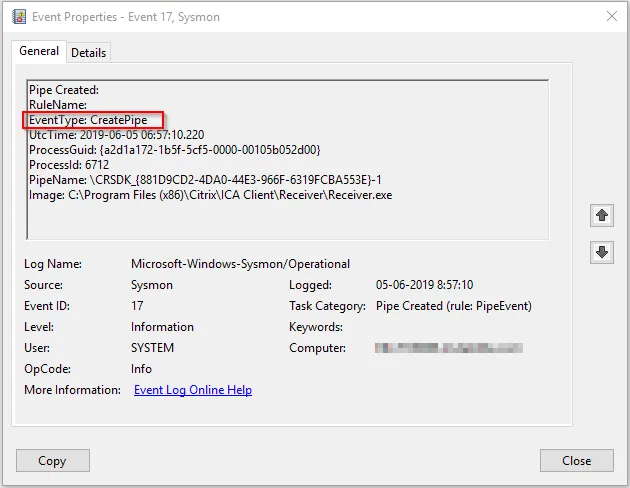Select the General tab
This screenshot has height=488, width=630.
coord(39,51)
